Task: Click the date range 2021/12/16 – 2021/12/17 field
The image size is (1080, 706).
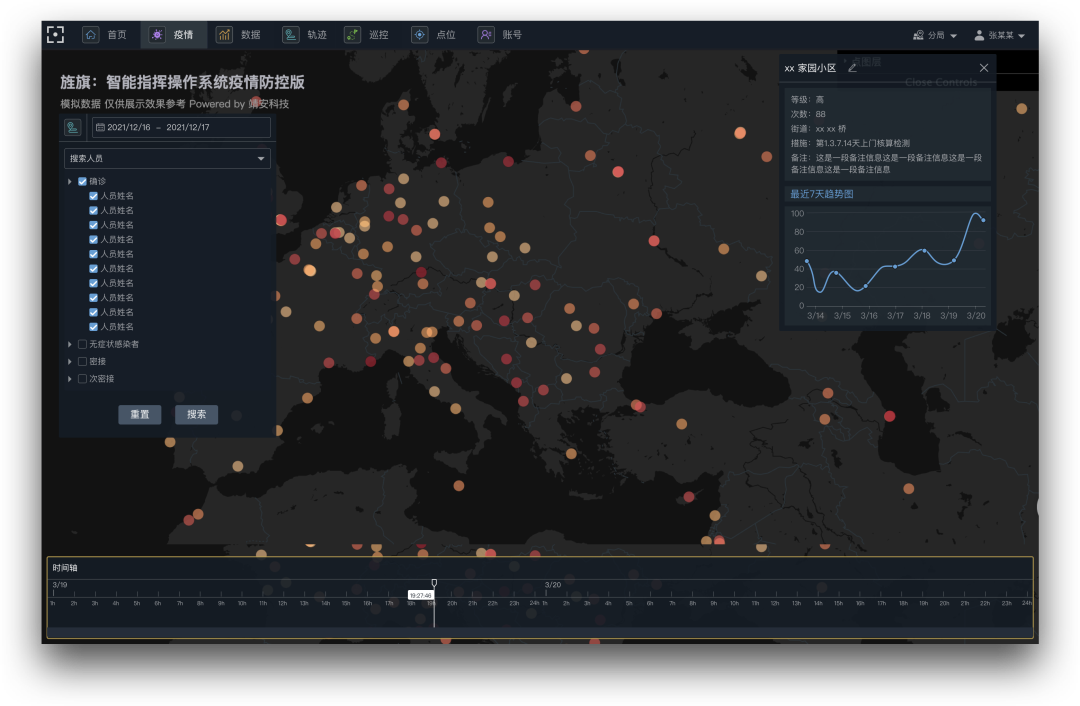Action: click(x=181, y=127)
